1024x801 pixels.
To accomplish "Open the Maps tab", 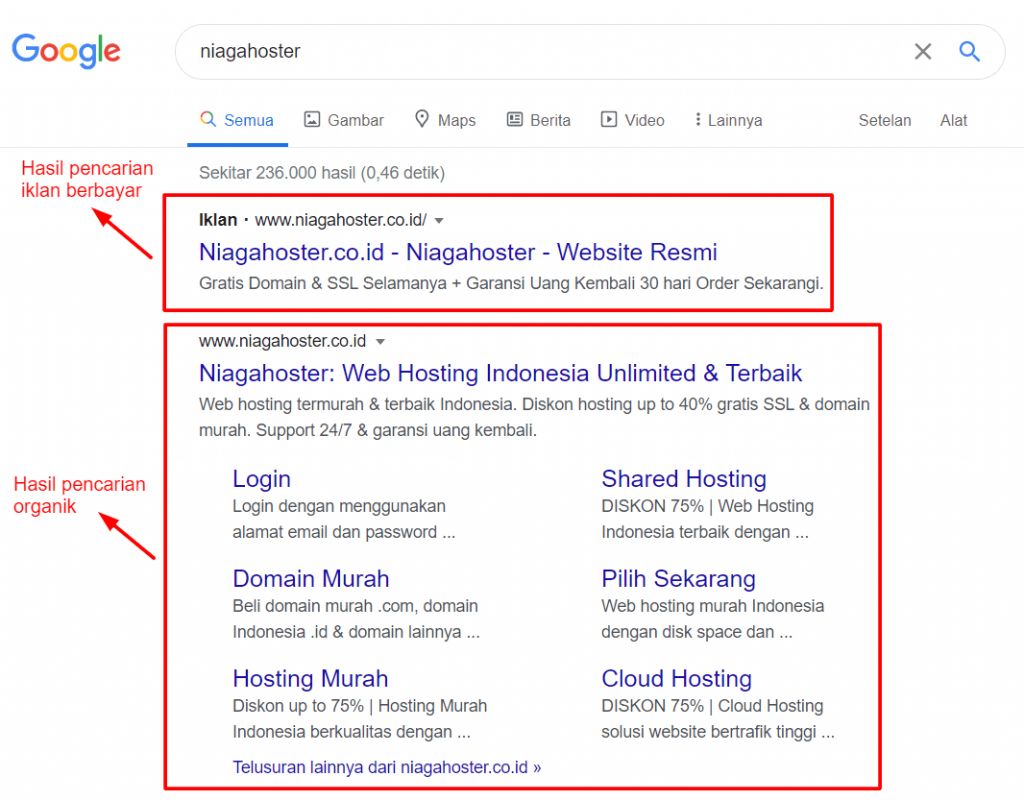I will 445,120.
